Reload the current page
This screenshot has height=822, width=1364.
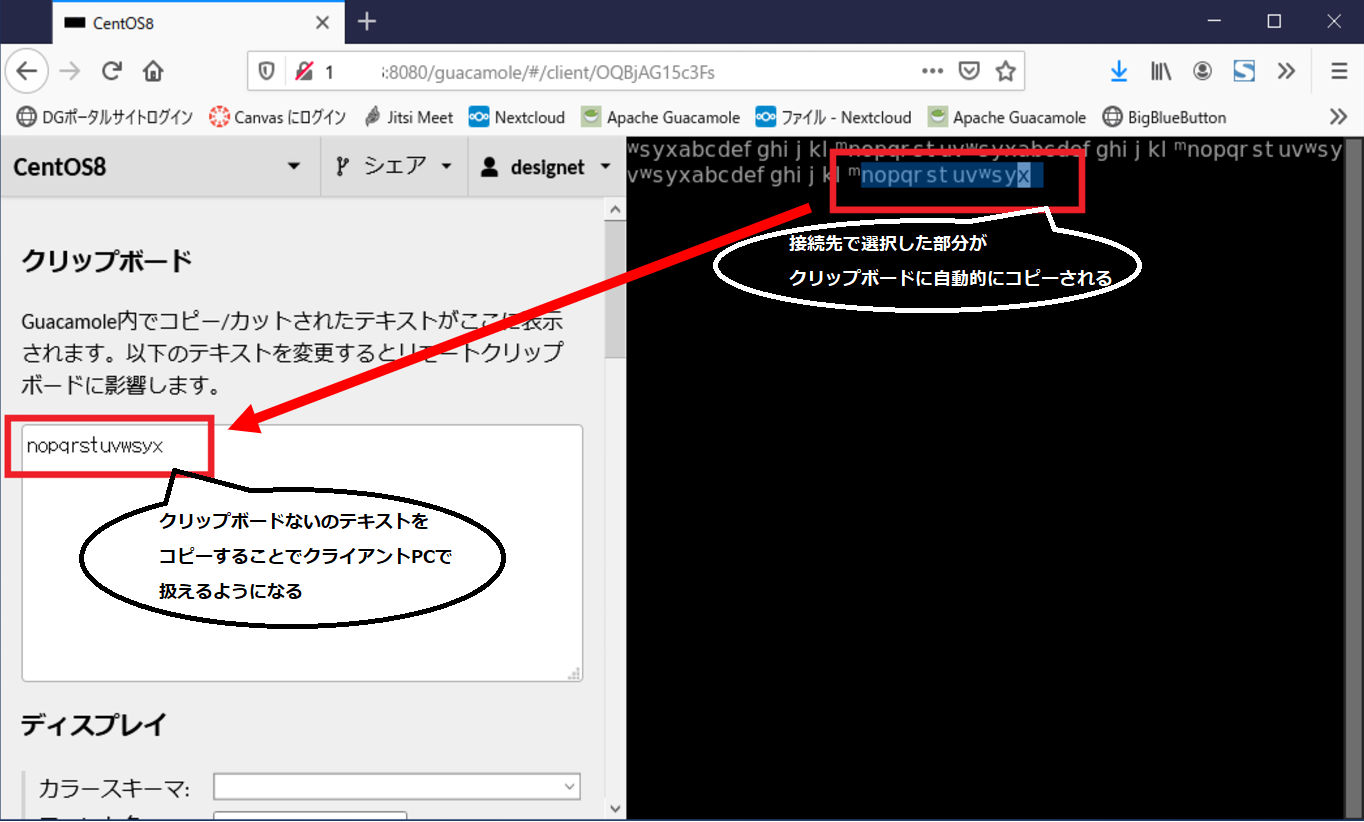point(112,72)
